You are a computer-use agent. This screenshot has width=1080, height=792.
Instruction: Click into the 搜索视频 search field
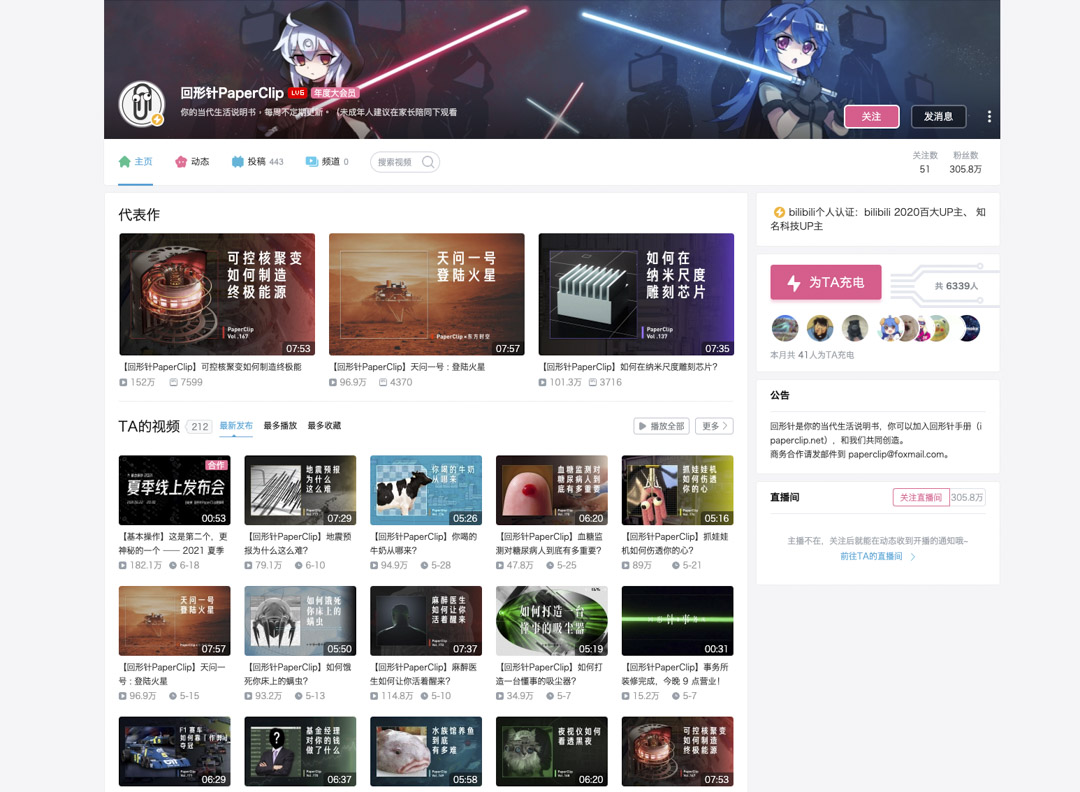coord(405,162)
